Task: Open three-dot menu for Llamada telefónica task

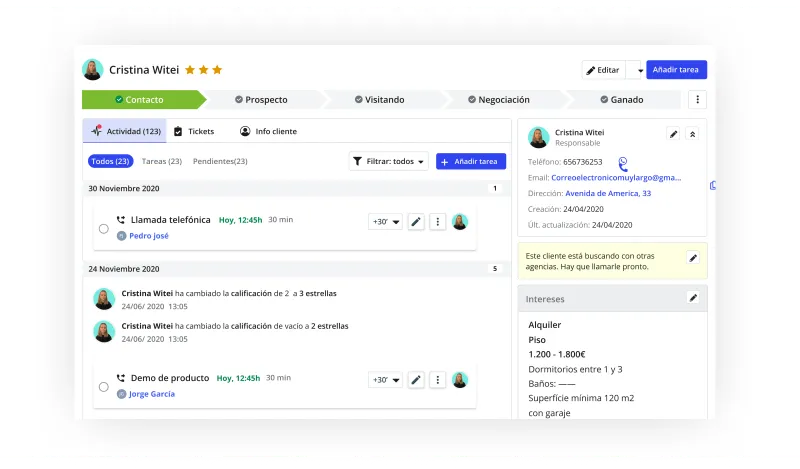Action: click(437, 221)
